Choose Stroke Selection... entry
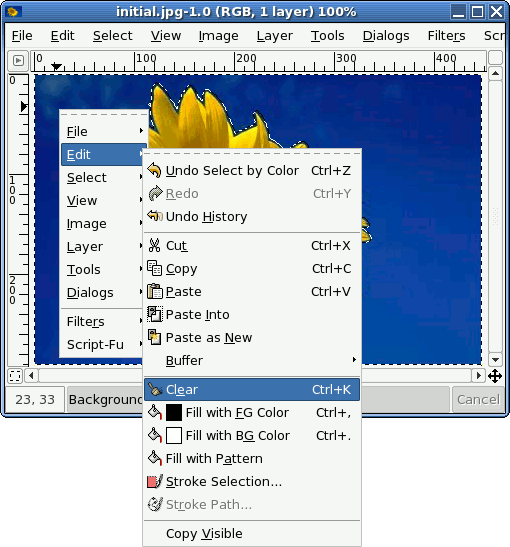Viewport: 510px width, 547px height. coord(252,481)
